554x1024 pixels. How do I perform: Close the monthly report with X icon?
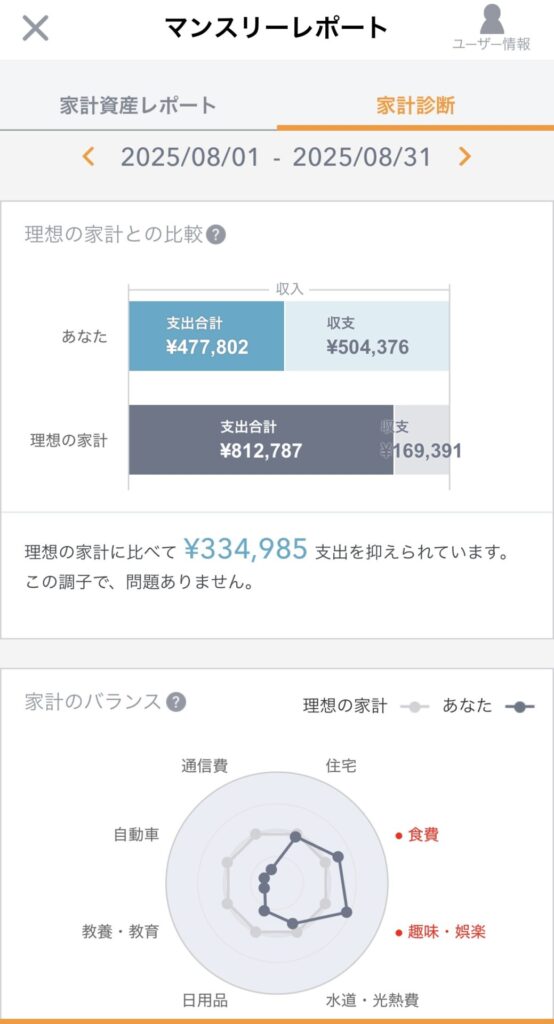[35, 28]
